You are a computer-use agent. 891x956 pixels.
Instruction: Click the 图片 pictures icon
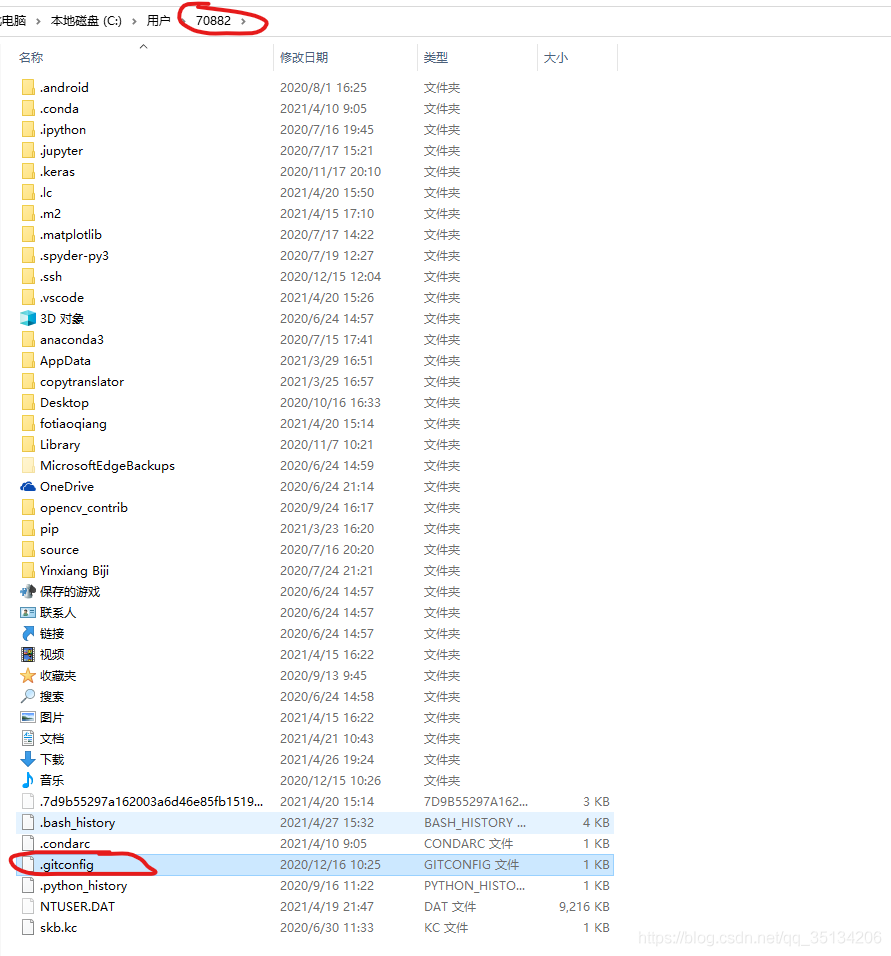[x=28, y=718]
